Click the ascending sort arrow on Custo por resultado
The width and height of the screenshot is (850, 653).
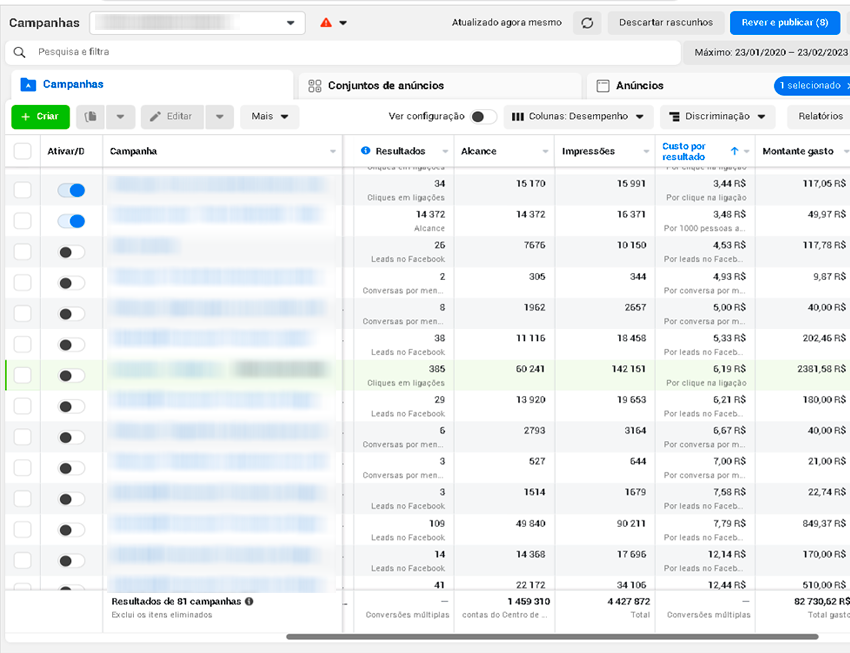coord(734,151)
